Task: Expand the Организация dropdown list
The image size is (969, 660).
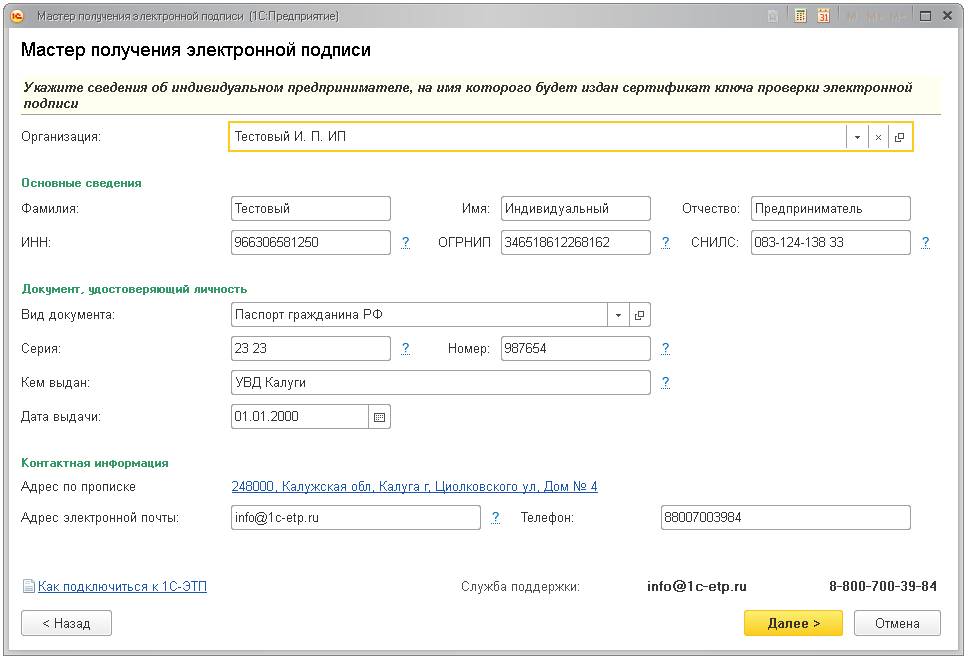Action: (x=857, y=137)
